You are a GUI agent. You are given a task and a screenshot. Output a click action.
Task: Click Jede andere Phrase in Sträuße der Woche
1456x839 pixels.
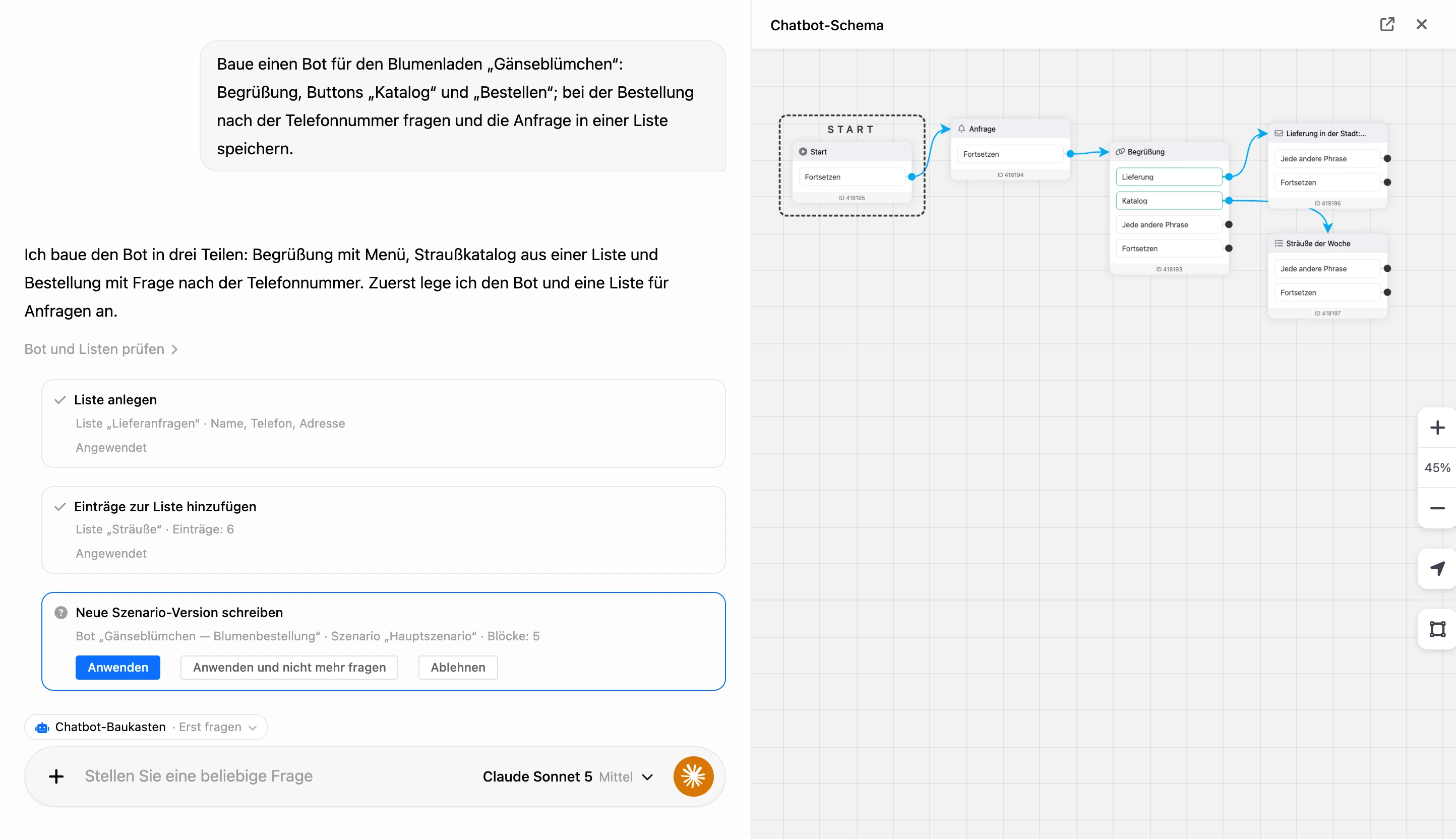point(1327,269)
